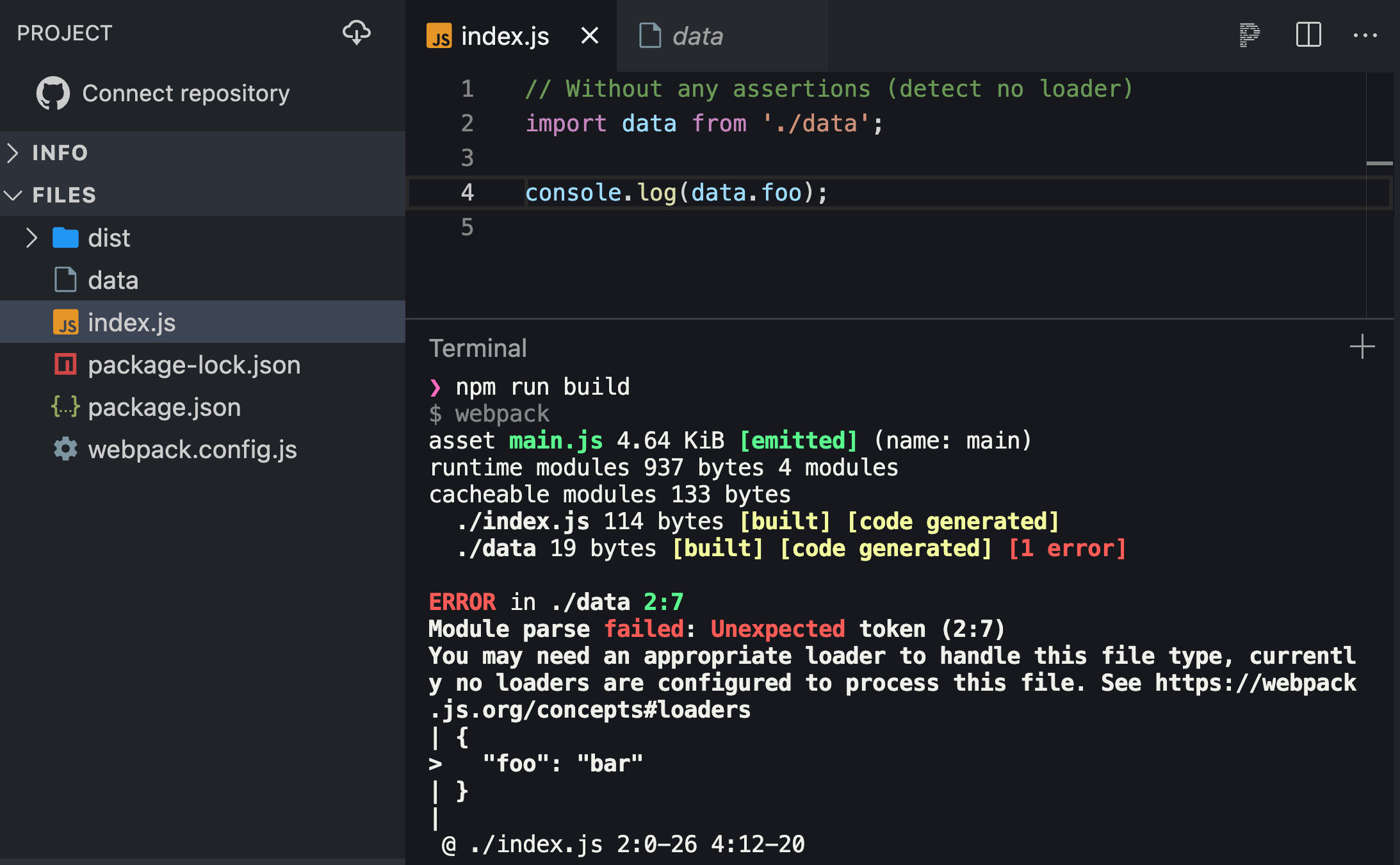
Task: Click the editor minimap scroll marker
Action: (x=1379, y=163)
